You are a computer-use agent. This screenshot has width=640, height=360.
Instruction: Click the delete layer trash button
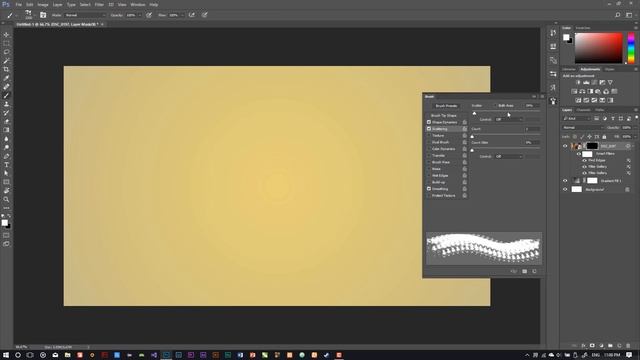[628, 346]
